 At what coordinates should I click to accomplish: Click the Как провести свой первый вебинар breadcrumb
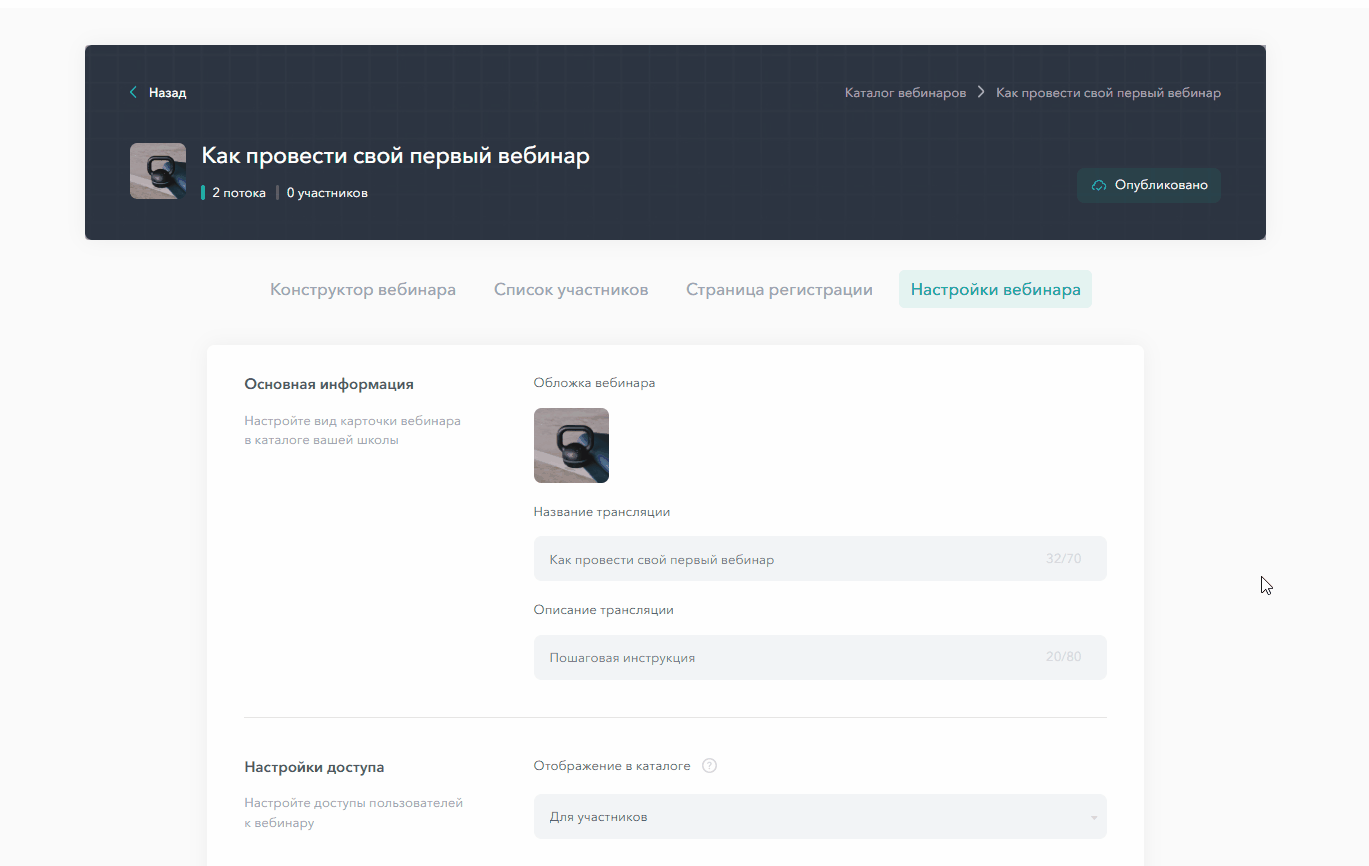pos(1108,93)
